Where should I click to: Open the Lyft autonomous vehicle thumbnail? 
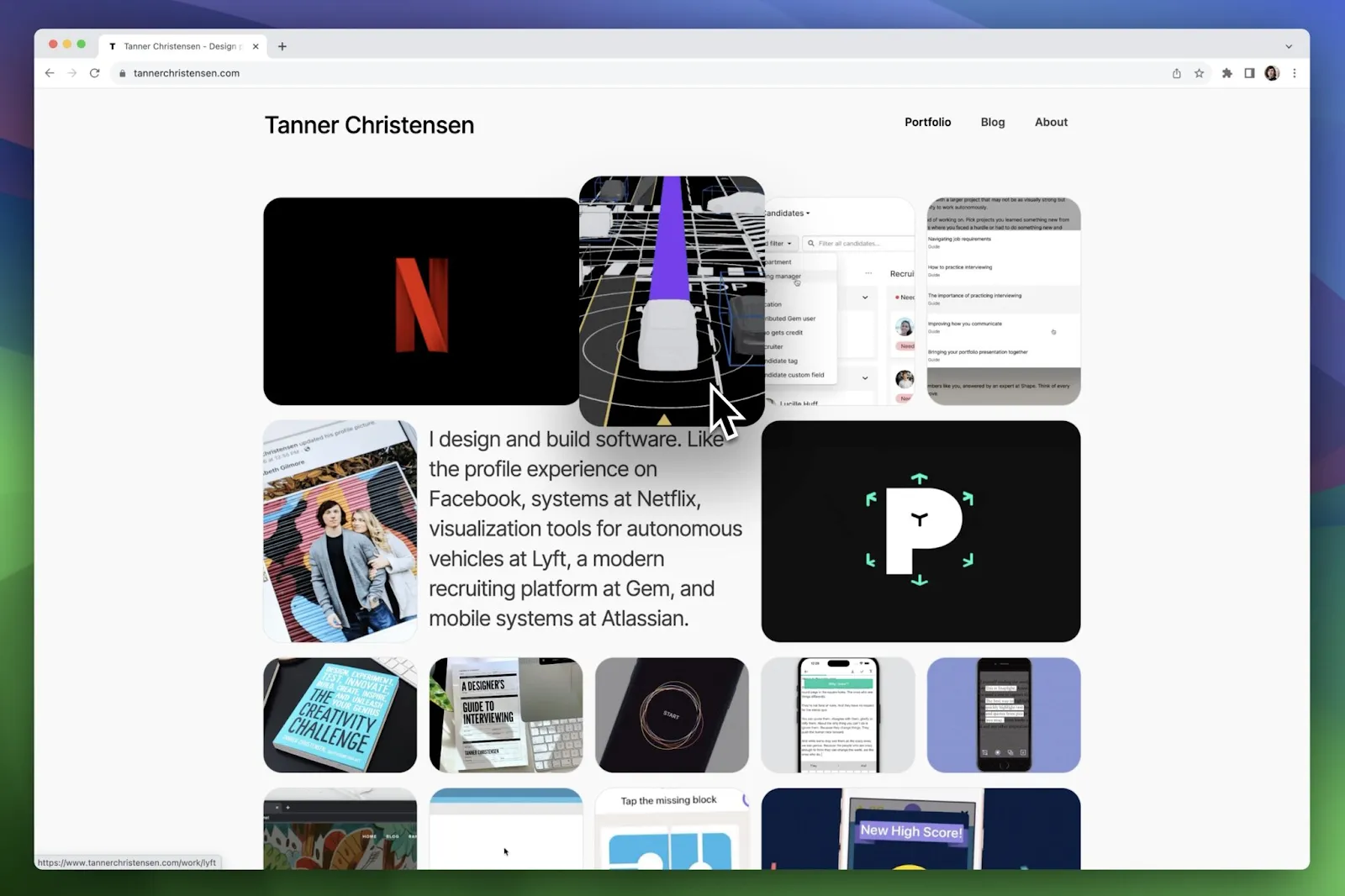click(x=672, y=301)
